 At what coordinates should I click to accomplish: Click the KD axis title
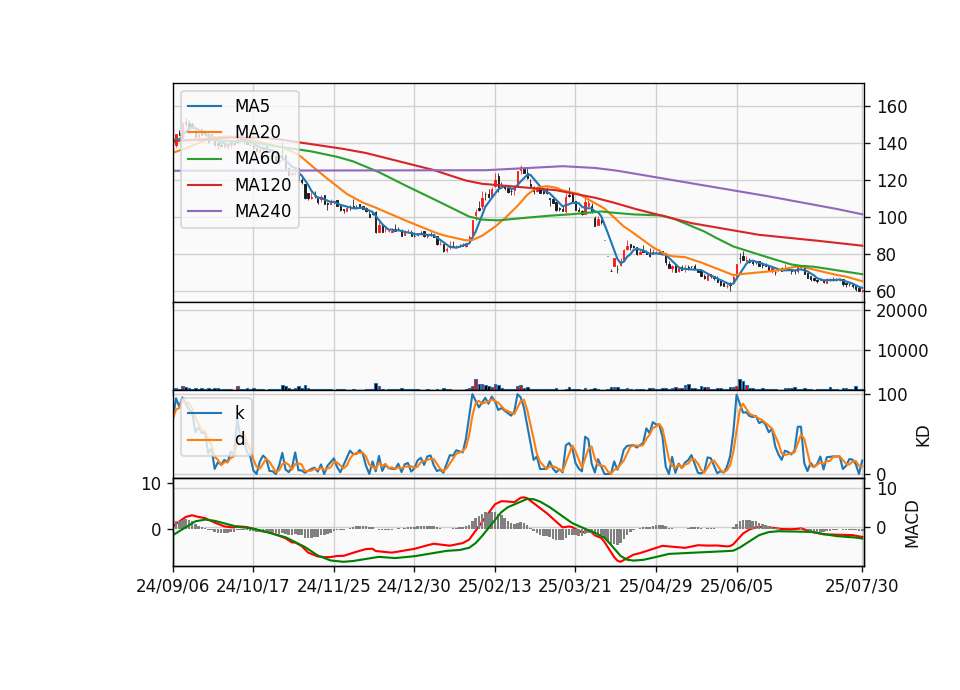click(x=923, y=436)
